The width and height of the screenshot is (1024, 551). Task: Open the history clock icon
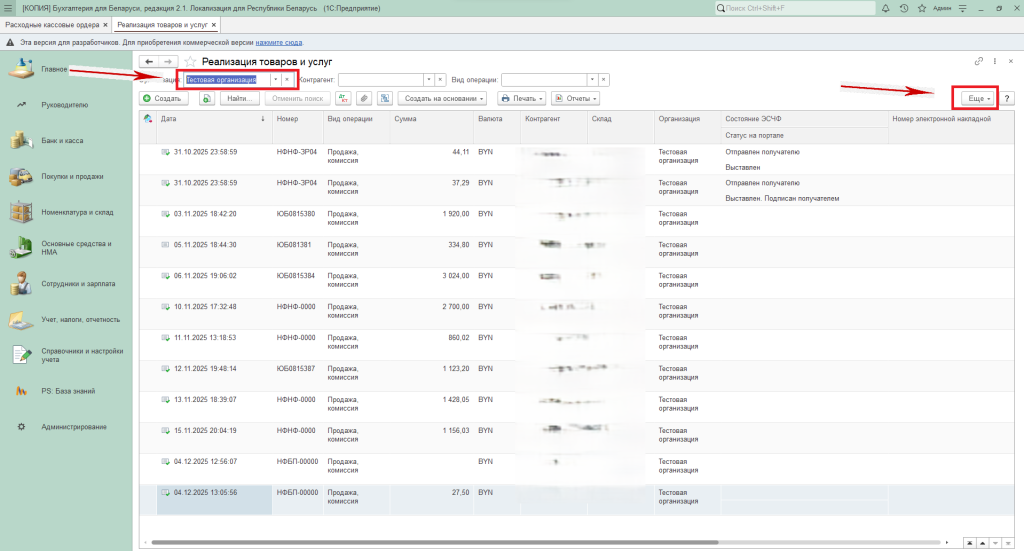tap(903, 8)
